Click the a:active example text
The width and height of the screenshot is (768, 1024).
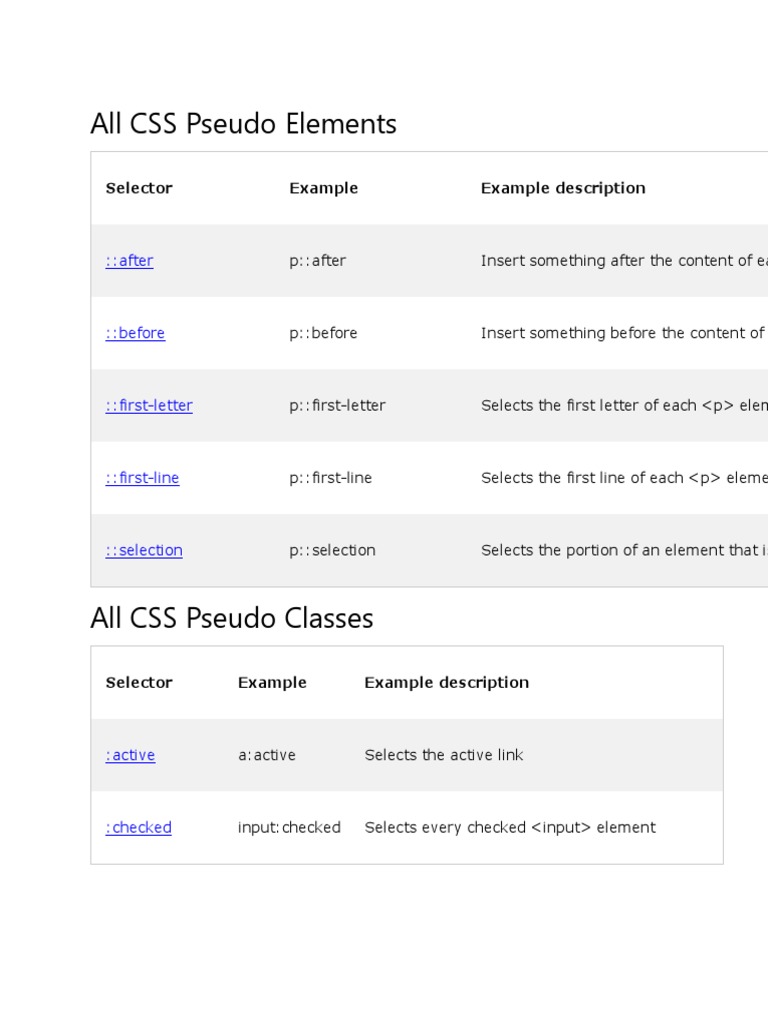(266, 755)
